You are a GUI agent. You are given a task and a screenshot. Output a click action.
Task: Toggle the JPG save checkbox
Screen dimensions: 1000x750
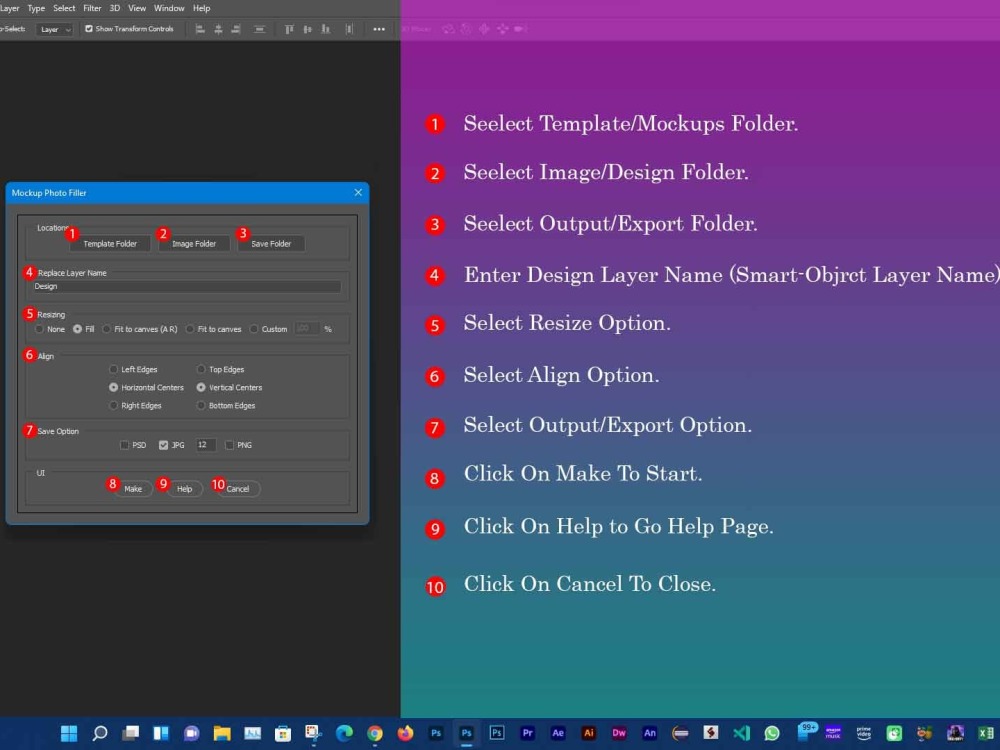163,445
